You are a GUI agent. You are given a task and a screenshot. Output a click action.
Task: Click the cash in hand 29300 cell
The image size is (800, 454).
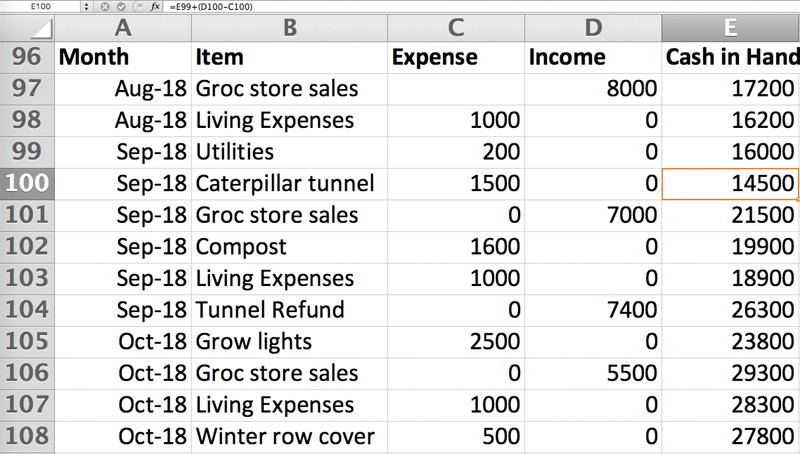731,374
